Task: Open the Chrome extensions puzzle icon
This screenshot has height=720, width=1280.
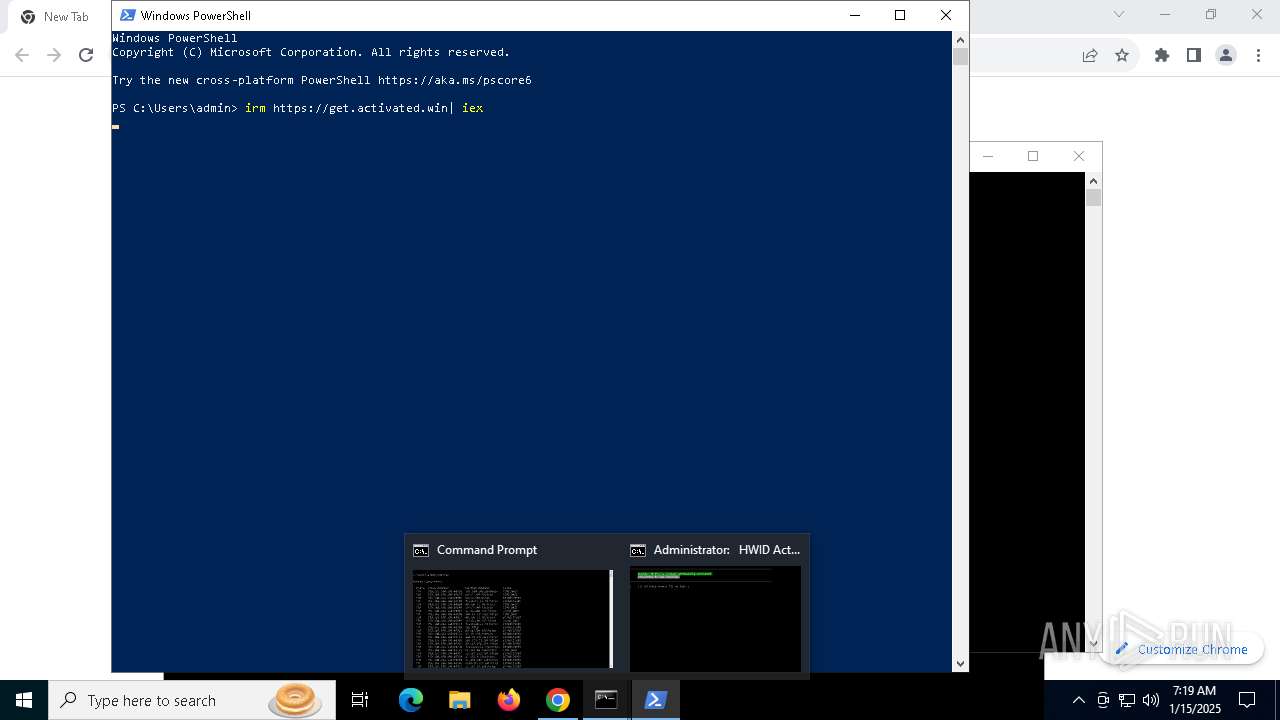Action: point(1162,55)
